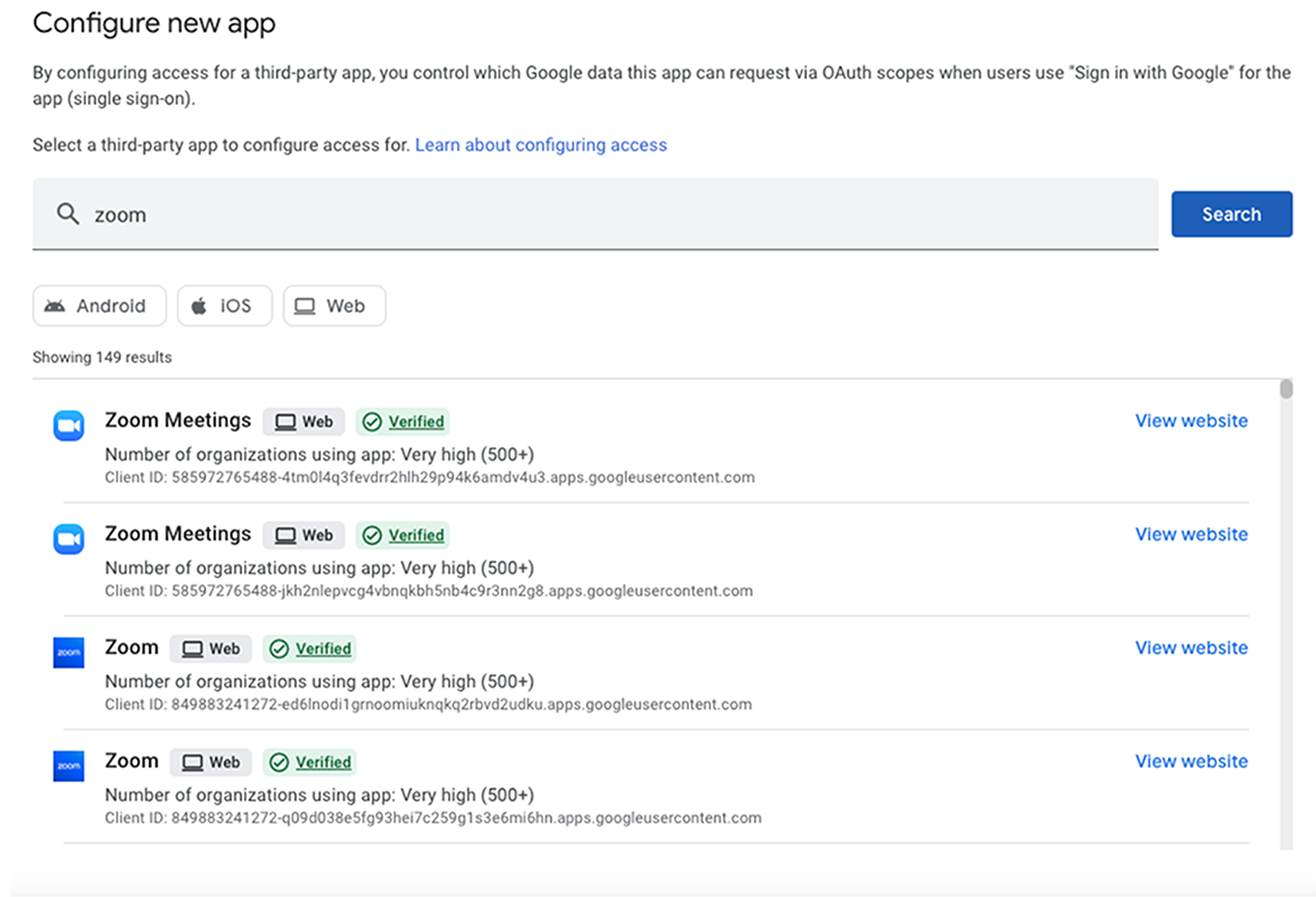Viewport: 1316px width, 897px height.
Task: Open 'Learn about configuring access' link
Action: point(541,144)
